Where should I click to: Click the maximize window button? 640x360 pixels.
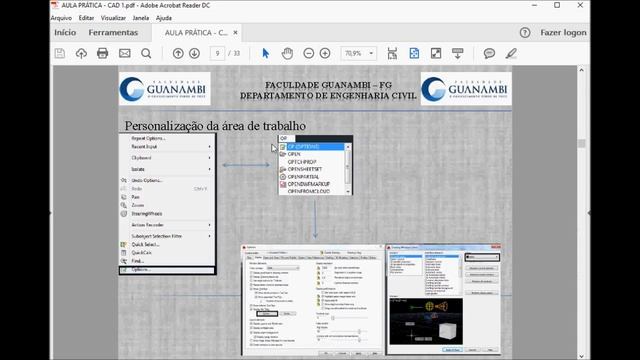coord(557,5)
